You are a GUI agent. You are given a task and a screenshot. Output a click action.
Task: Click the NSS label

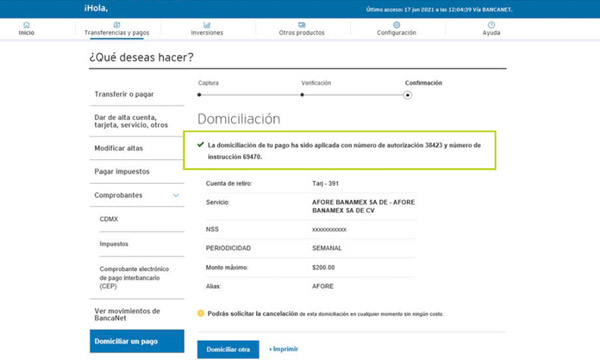[x=212, y=230]
